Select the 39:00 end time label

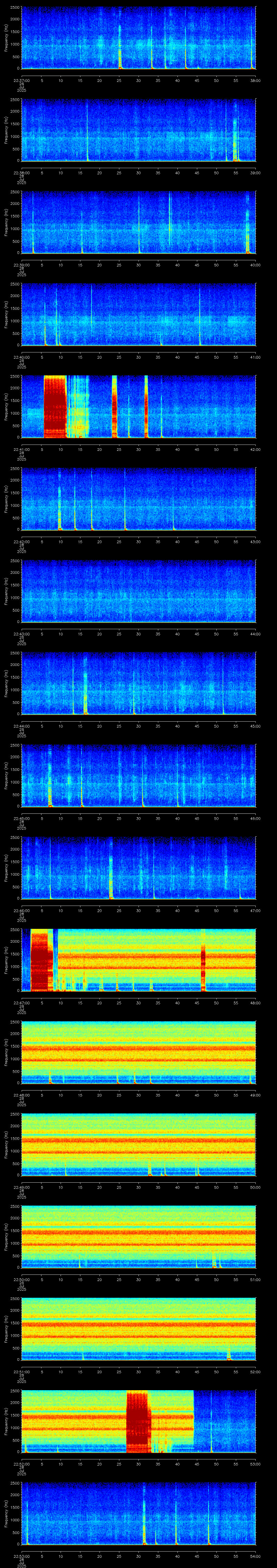tap(255, 173)
